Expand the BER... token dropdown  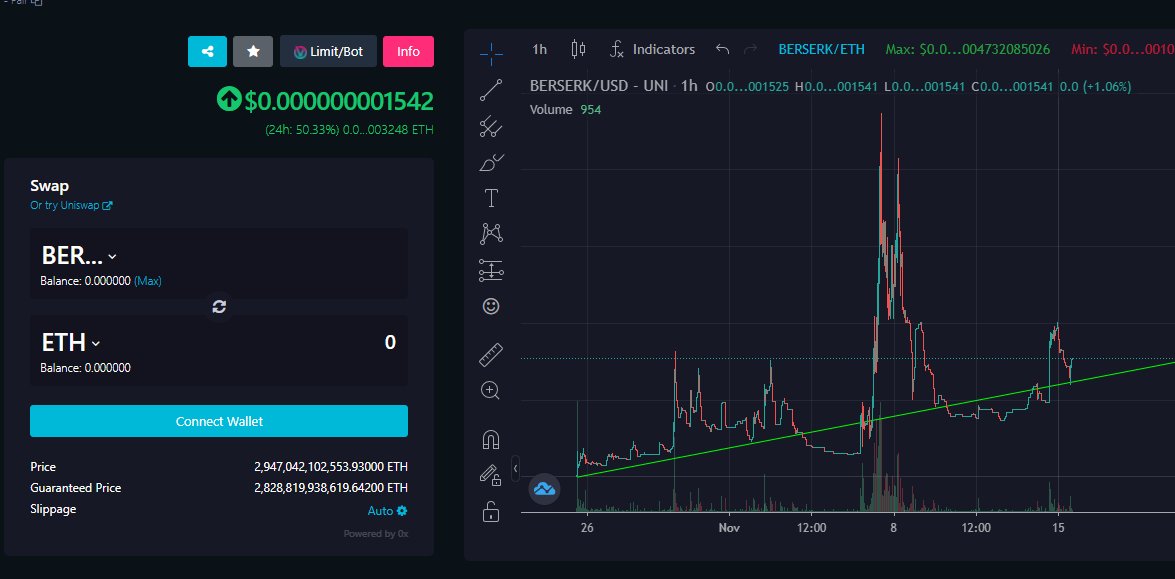pos(79,256)
